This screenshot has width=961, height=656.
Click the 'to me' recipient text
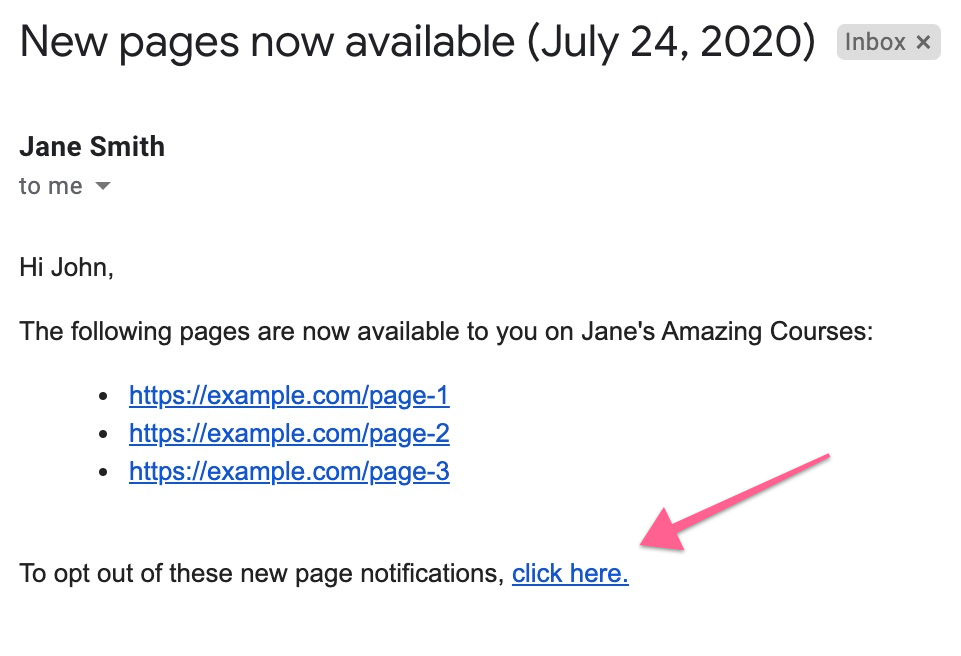pyautogui.click(x=50, y=186)
